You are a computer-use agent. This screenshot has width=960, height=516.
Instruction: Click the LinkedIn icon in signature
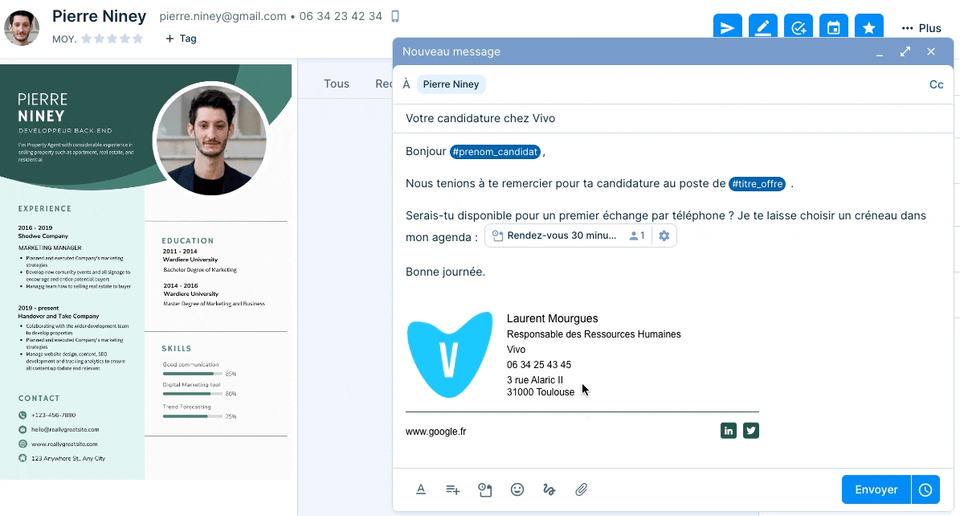tap(729, 431)
